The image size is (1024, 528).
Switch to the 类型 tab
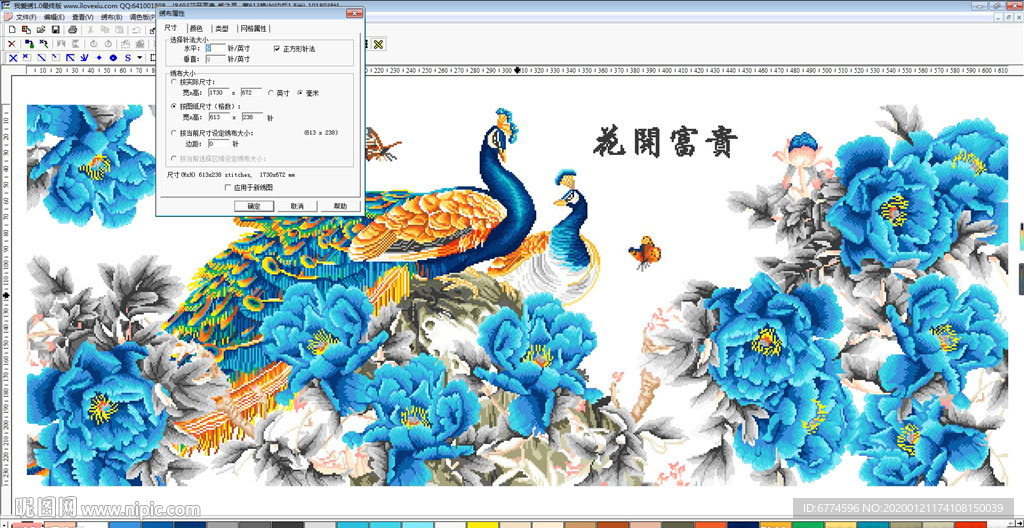coord(222,29)
